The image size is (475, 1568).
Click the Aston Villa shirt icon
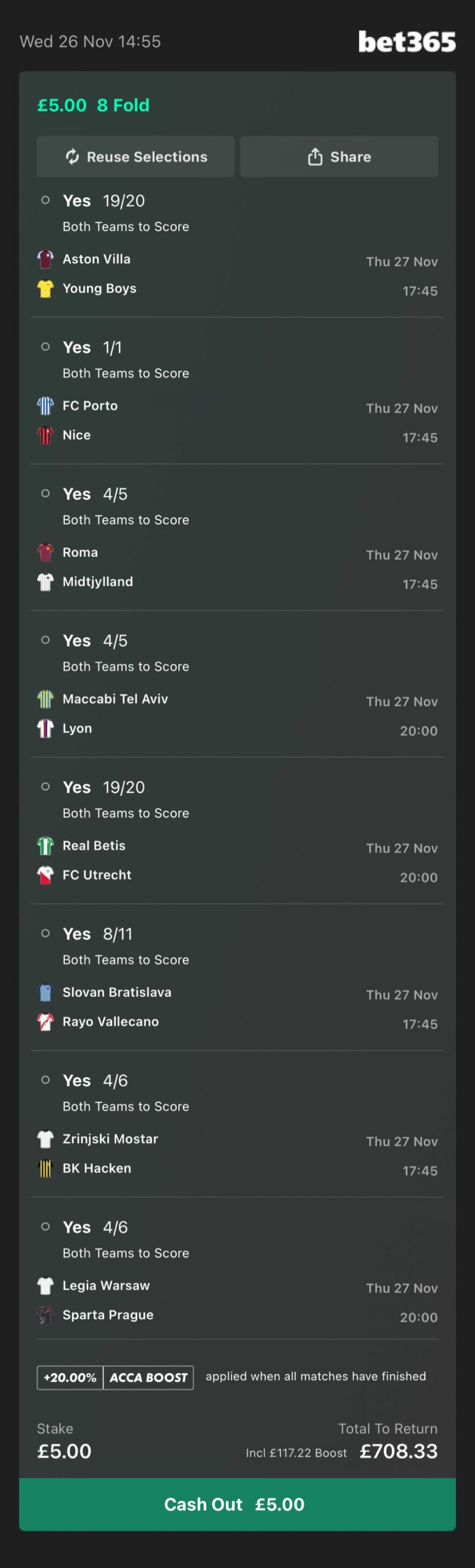pyautogui.click(x=45, y=259)
